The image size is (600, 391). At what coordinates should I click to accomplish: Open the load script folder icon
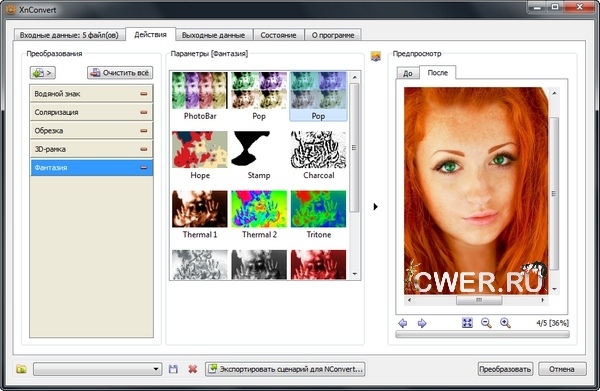[21, 369]
